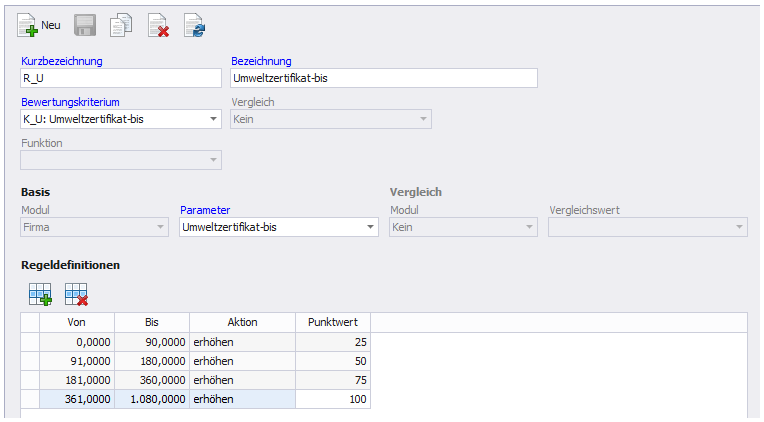Screen dimensions: 764x422
Task: Click the Aktion column header
Action: click(x=242, y=322)
